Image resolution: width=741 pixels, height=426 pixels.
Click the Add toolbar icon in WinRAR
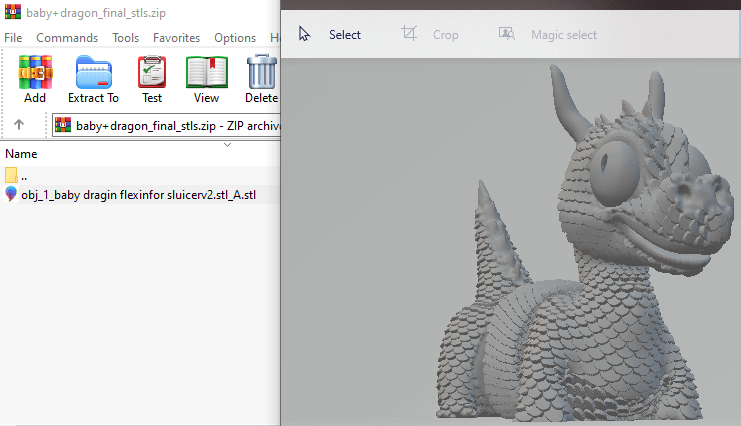[35, 79]
